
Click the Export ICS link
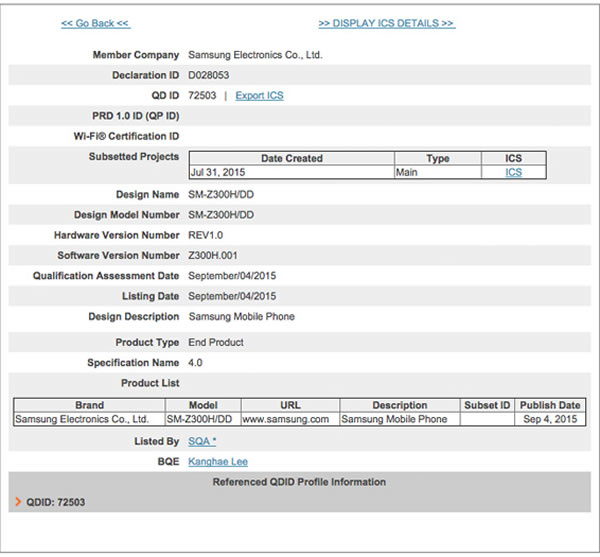pos(259,96)
